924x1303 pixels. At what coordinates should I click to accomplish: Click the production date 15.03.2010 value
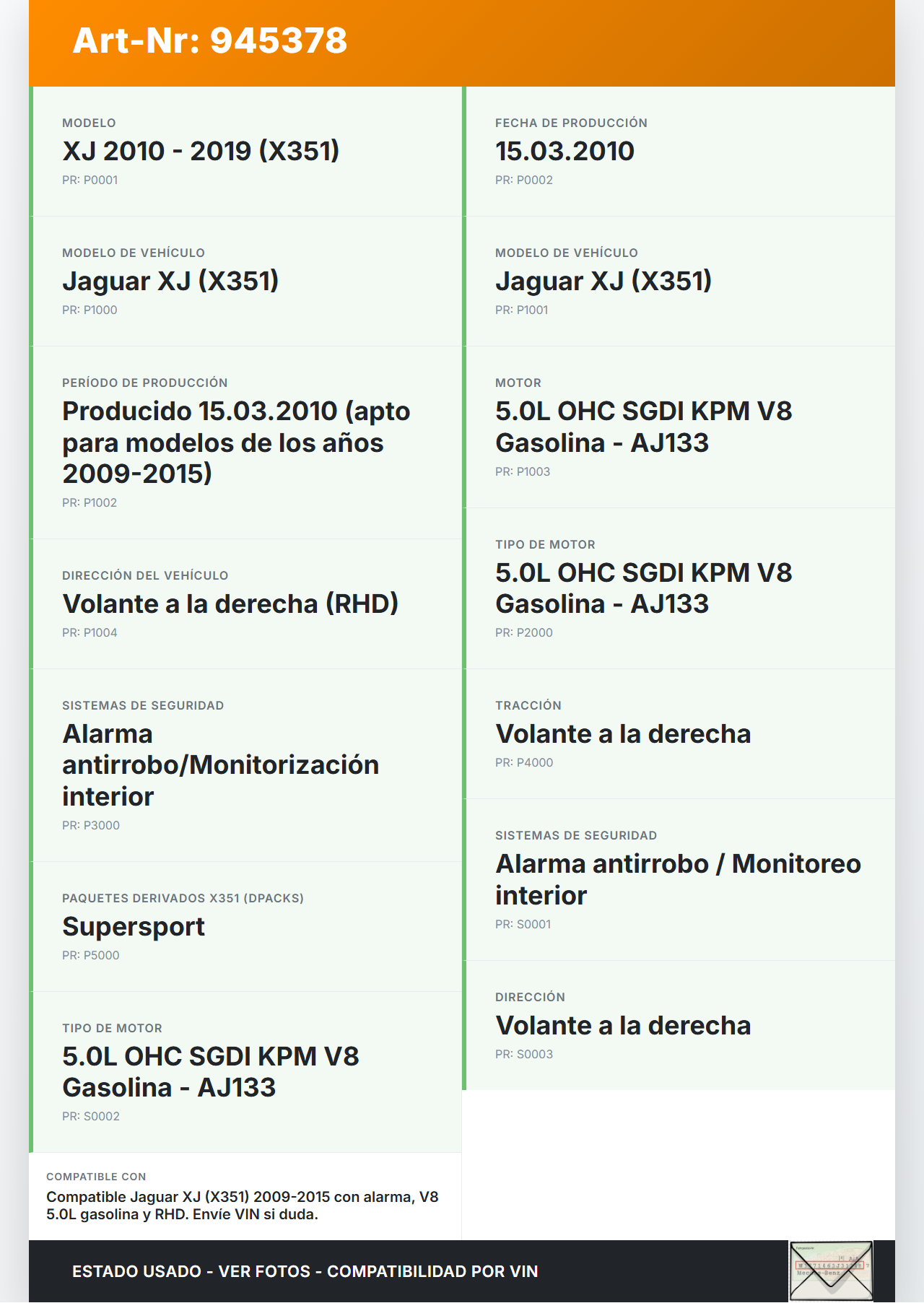click(x=565, y=151)
